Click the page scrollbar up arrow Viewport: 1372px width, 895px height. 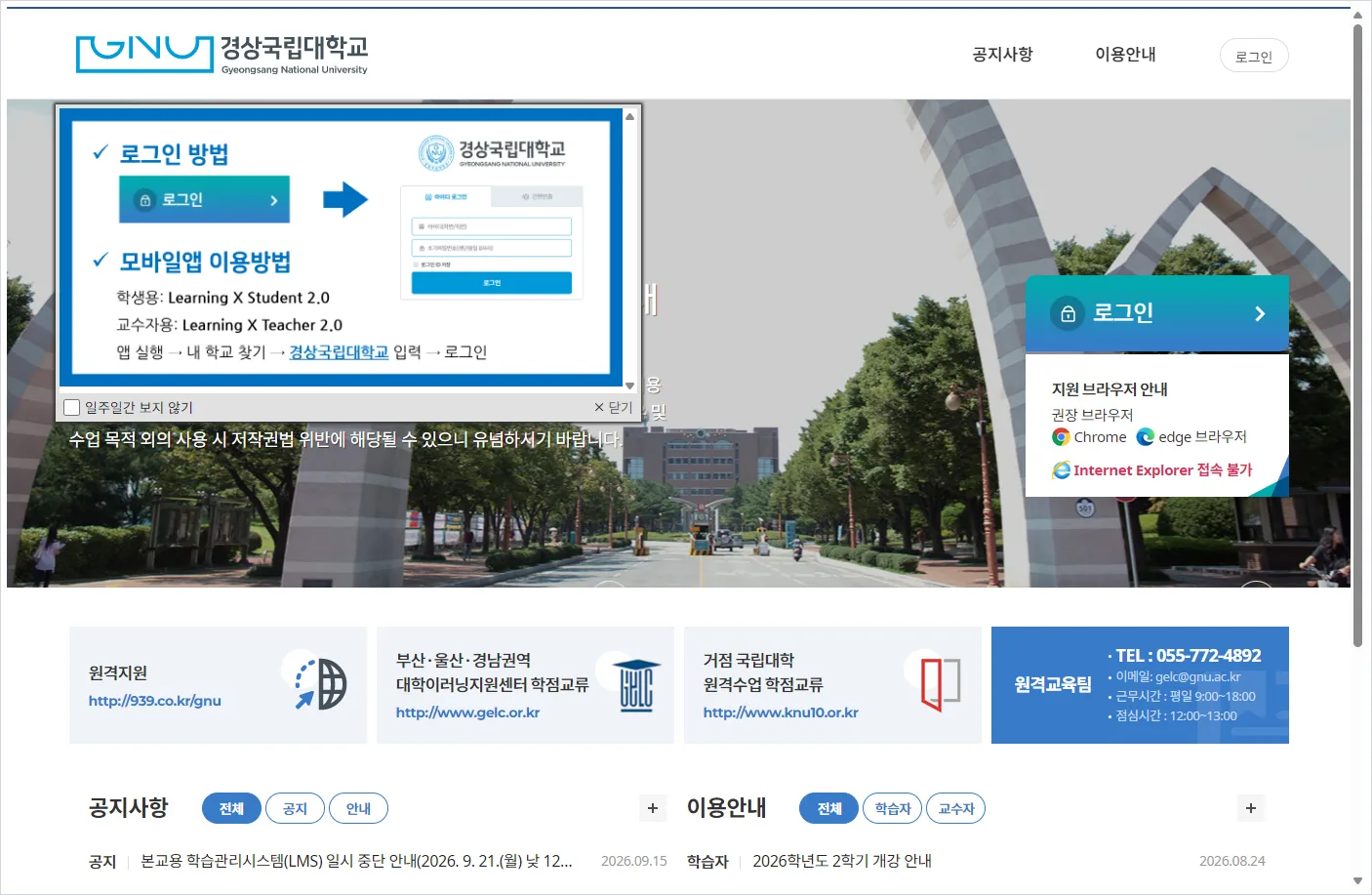(1357, 15)
